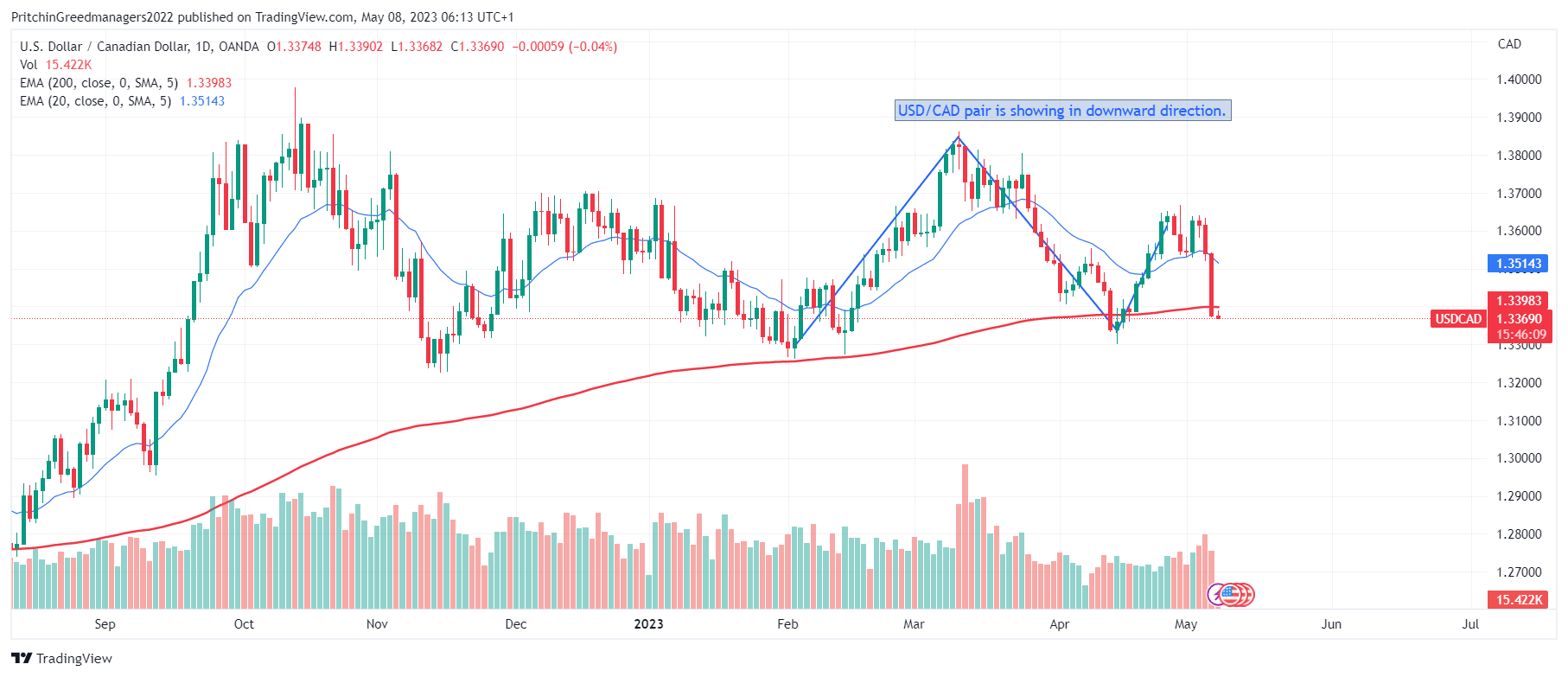Open the front US flag economic event marker
The width and height of the screenshot is (1568, 677).
coord(1230,595)
